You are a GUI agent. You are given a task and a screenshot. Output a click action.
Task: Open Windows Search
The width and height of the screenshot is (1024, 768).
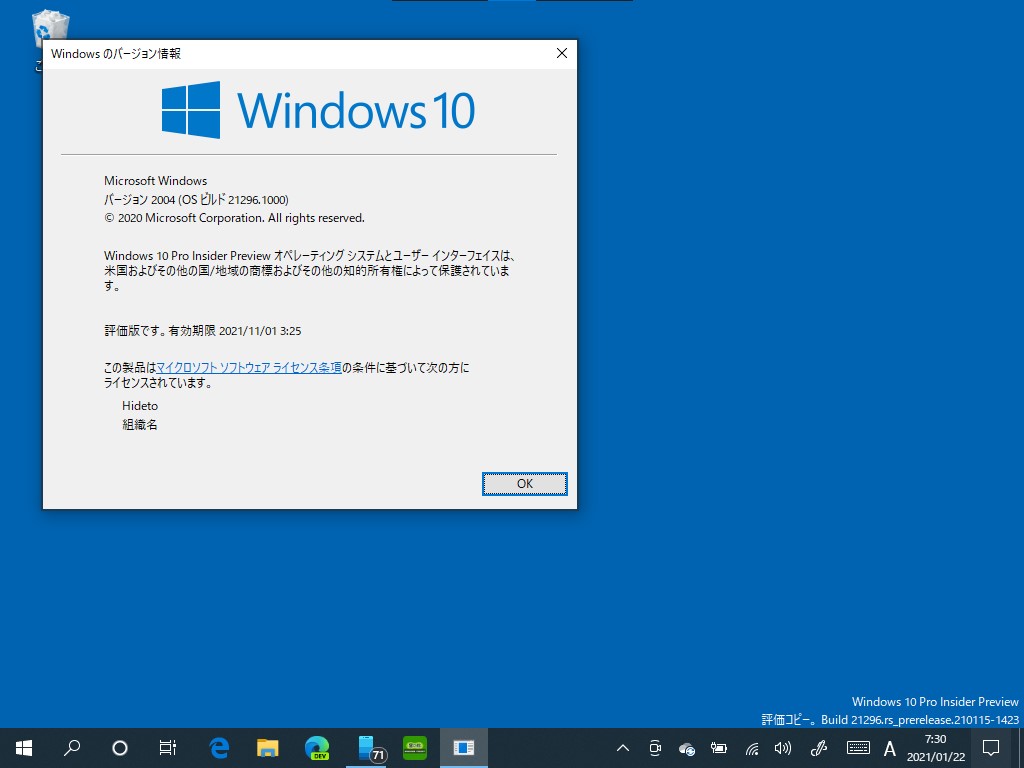coord(72,747)
